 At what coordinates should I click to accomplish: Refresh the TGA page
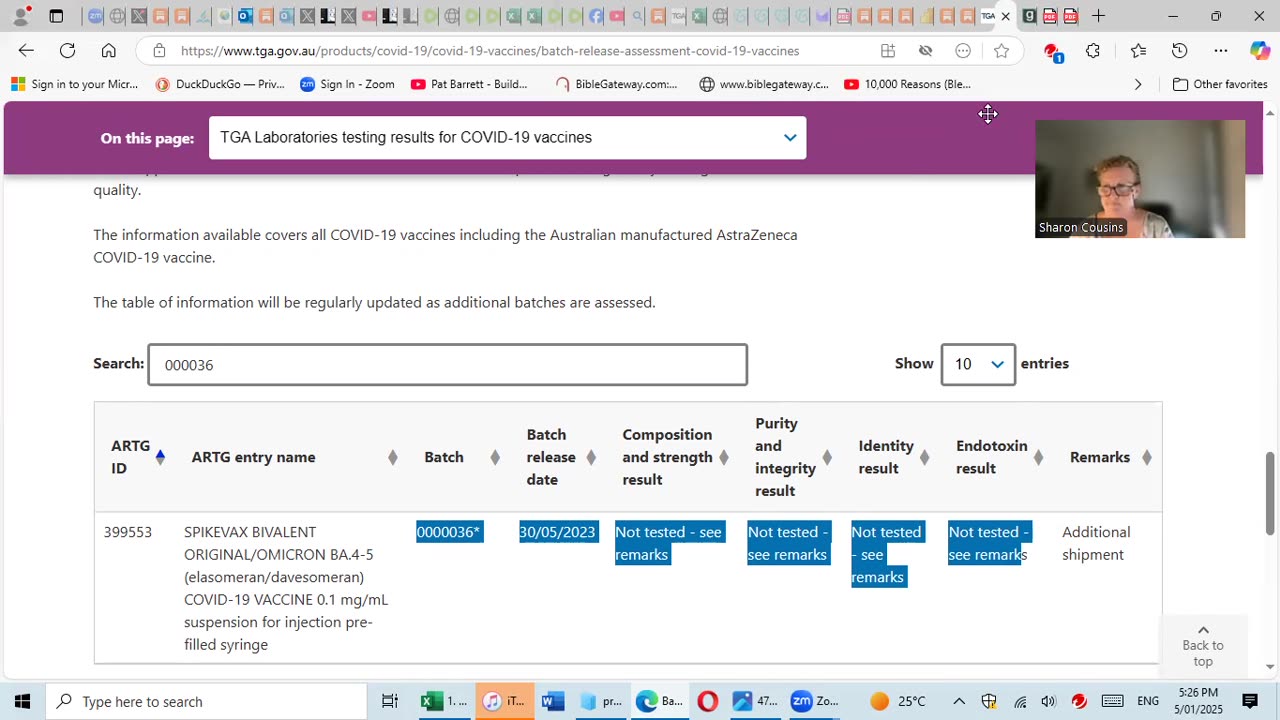pos(67,51)
